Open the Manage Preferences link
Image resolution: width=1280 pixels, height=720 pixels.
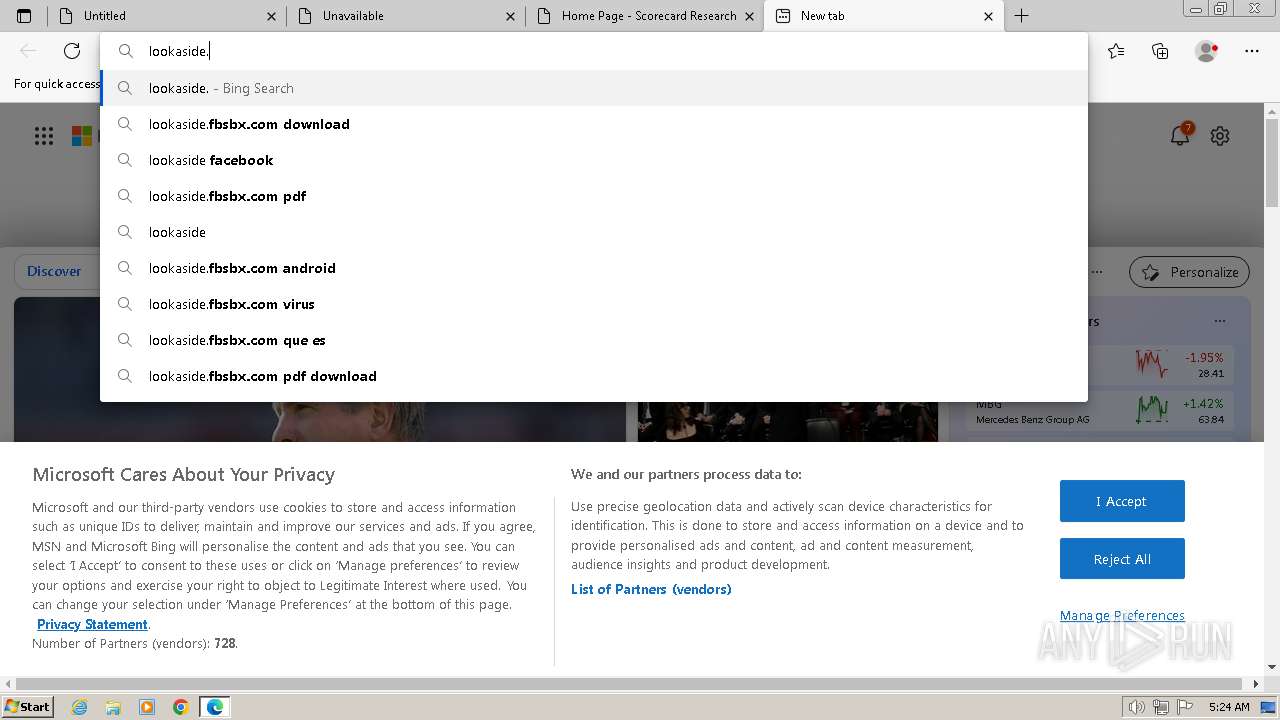(1122, 615)
